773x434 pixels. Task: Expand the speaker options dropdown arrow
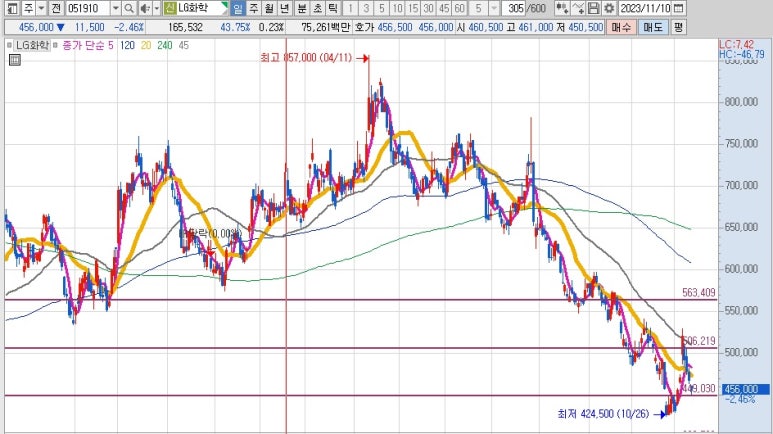156,8
